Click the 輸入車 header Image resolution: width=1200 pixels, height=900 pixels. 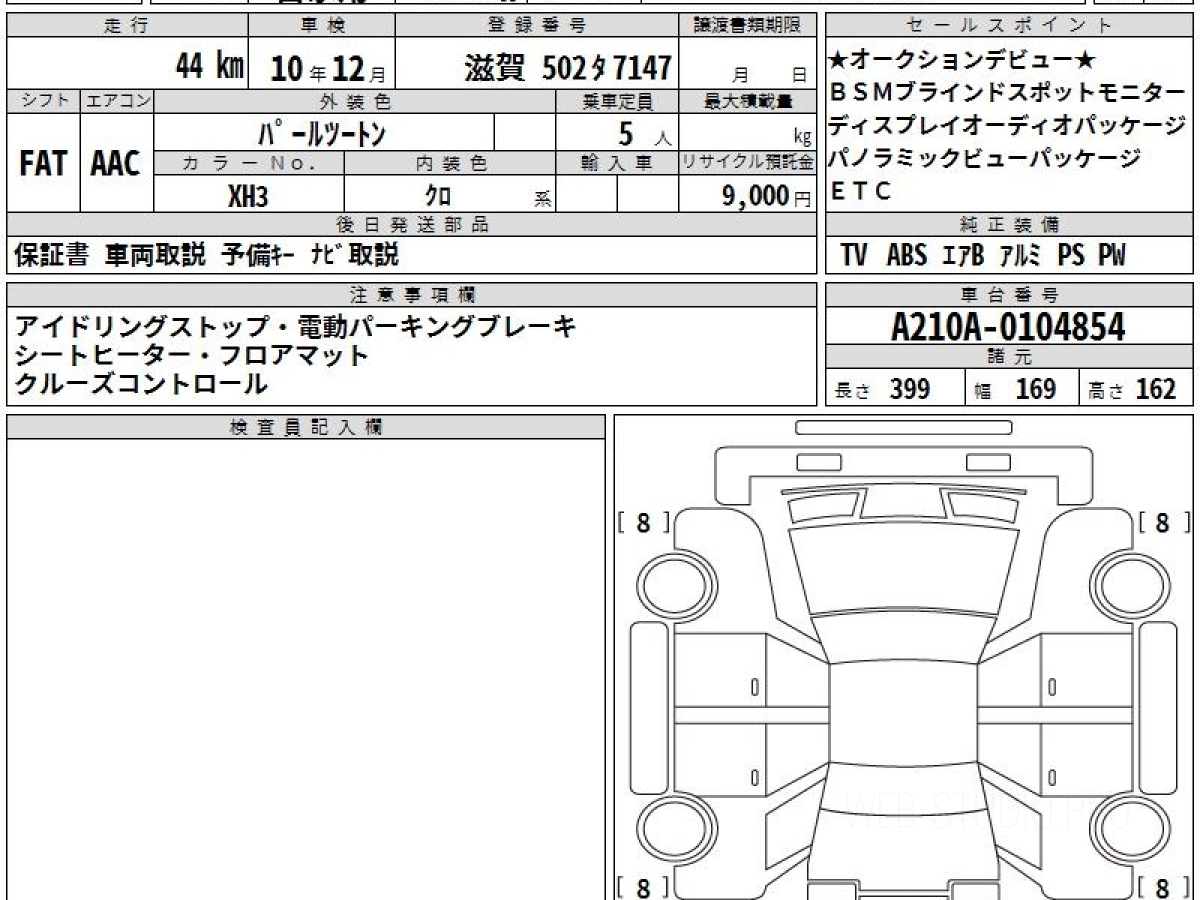coord(617,162)
